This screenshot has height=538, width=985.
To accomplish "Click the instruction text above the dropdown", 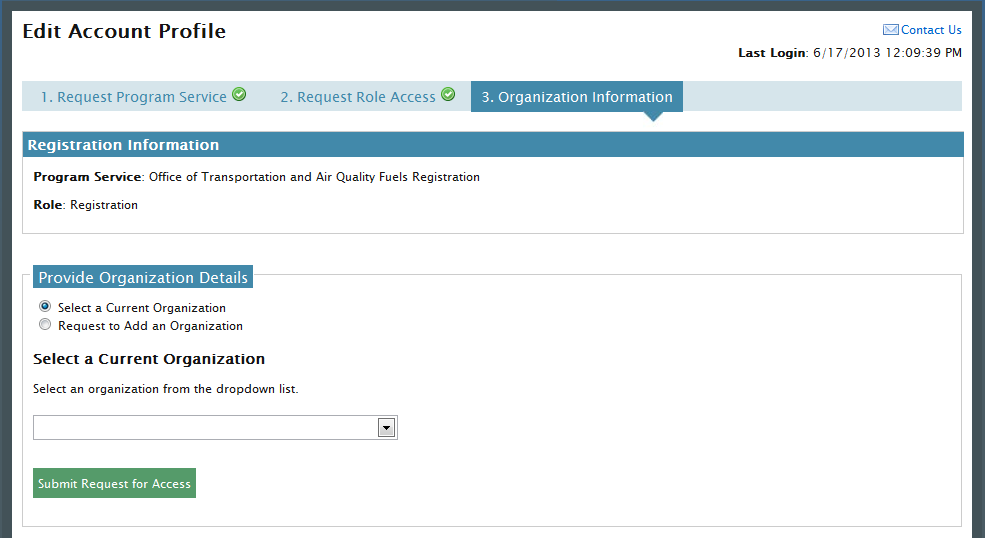I will pos(166,389).
